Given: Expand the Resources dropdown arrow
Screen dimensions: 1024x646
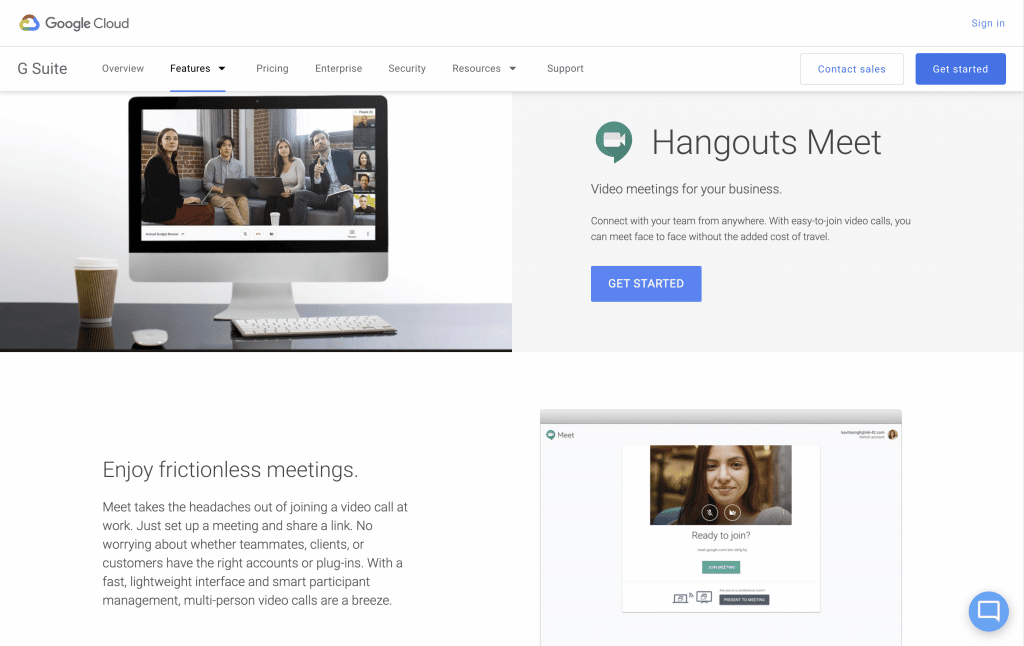Looking at the screenshot, I should pos(513,69).
